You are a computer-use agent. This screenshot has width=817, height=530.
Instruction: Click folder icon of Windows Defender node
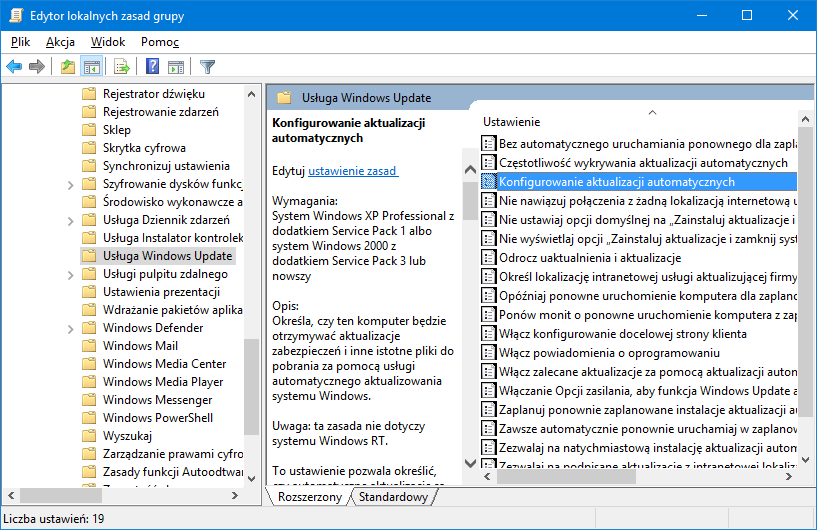89,327
